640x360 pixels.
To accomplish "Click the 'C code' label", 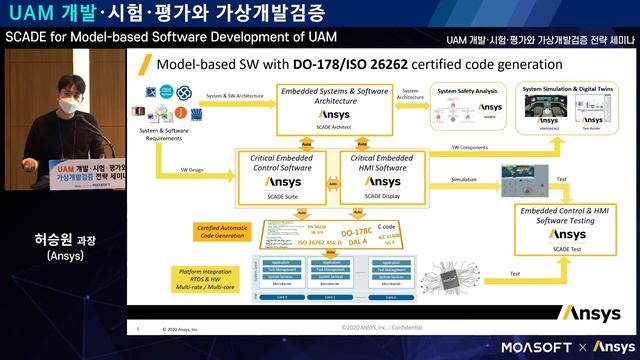I will [386, 226].
